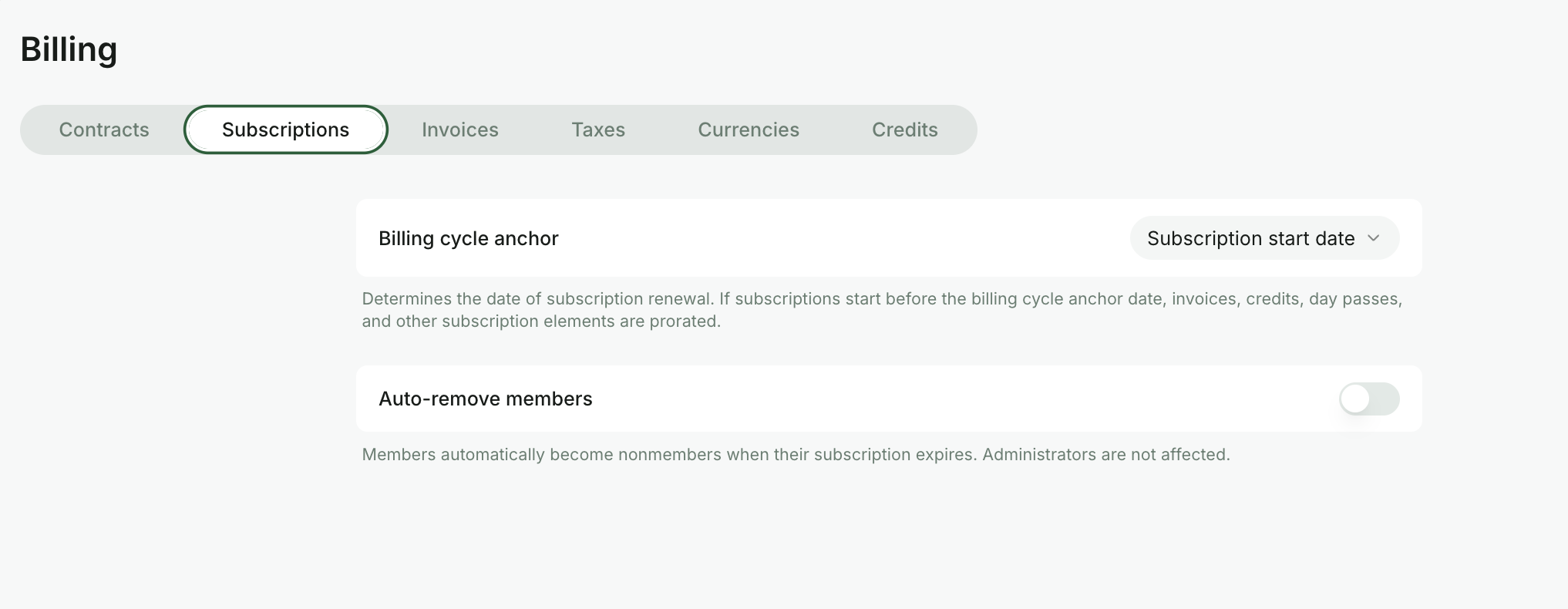Click the phrase Administrators are not affected

(1106, 454)
